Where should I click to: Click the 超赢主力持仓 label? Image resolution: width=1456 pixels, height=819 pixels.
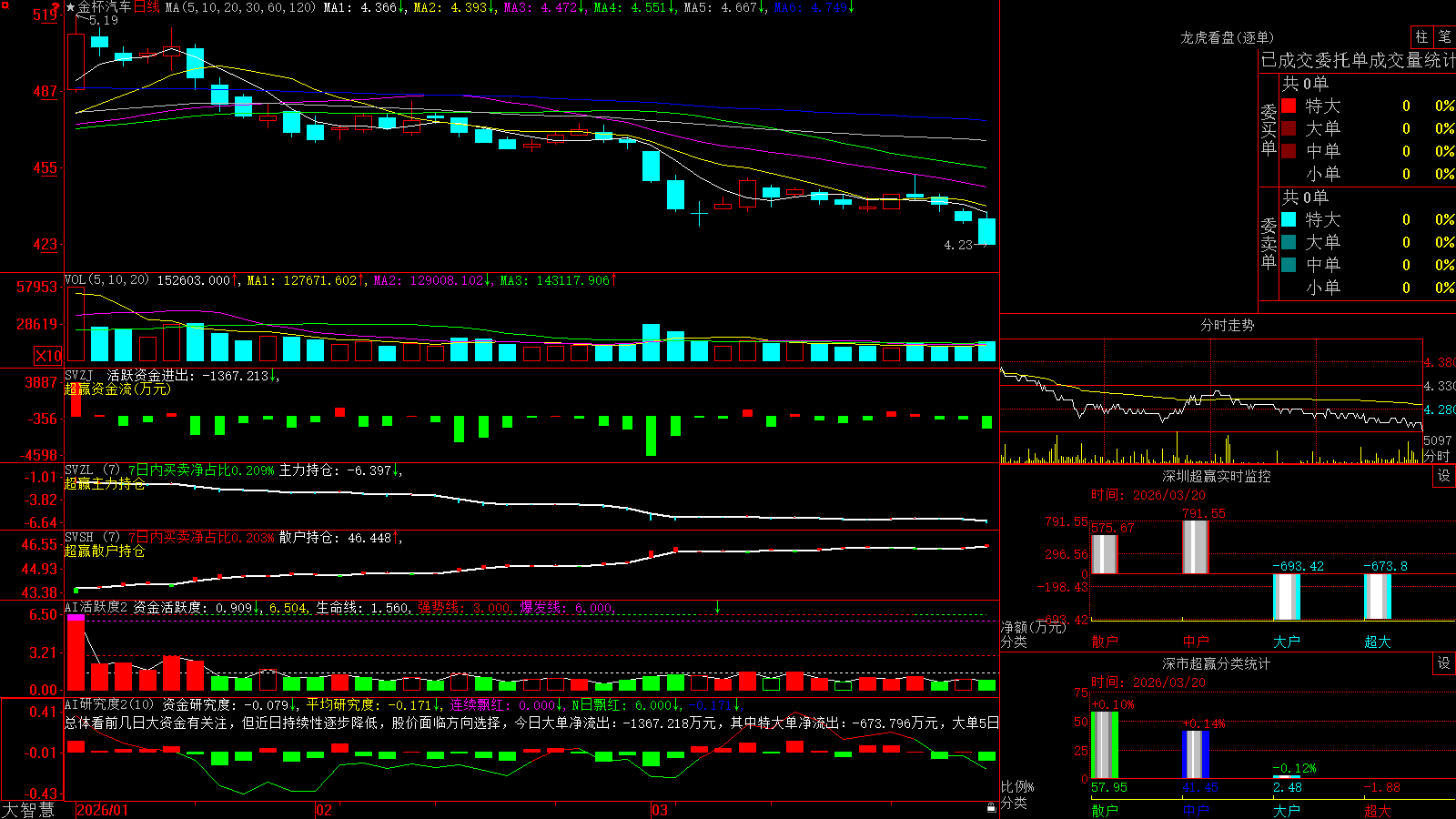[105, 483]
